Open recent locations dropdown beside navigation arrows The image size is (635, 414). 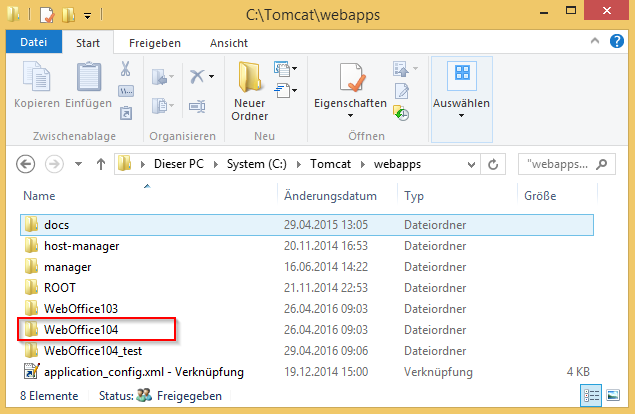[79, 164]
